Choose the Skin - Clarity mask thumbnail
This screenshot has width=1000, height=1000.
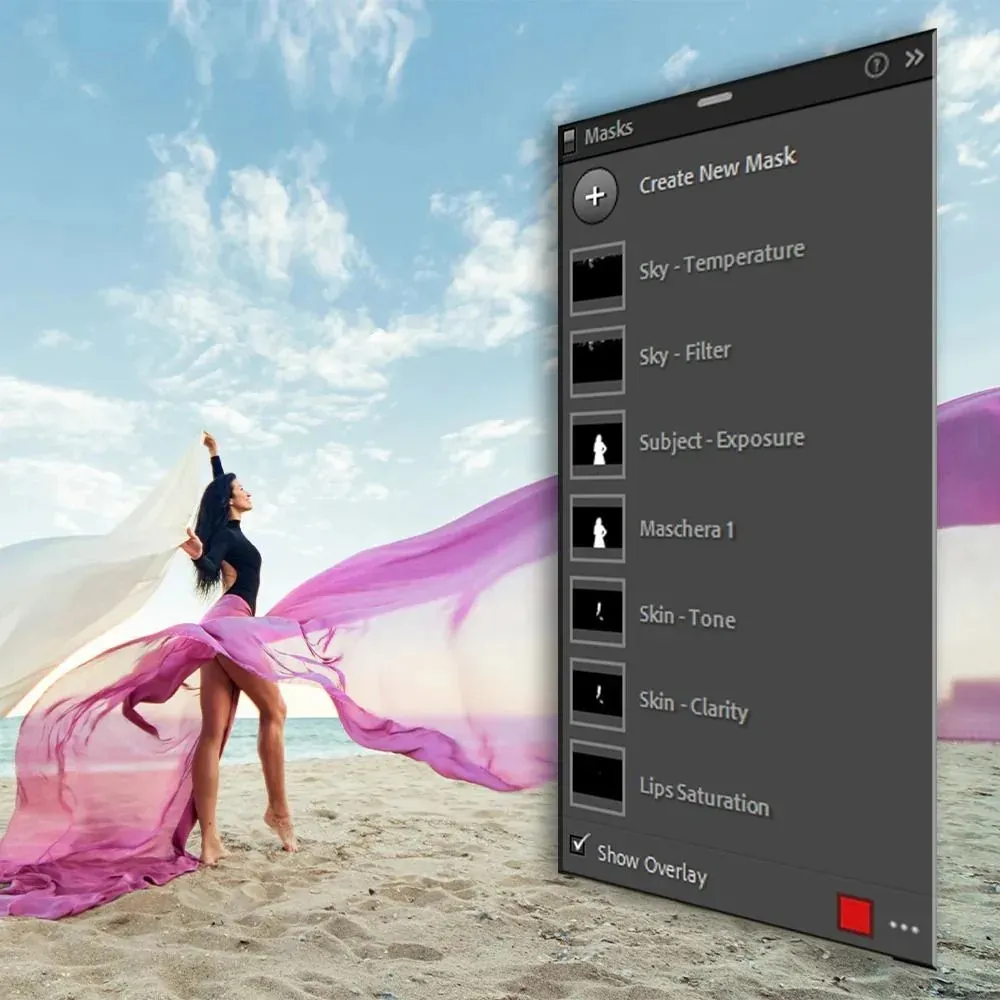pos(598,694)
